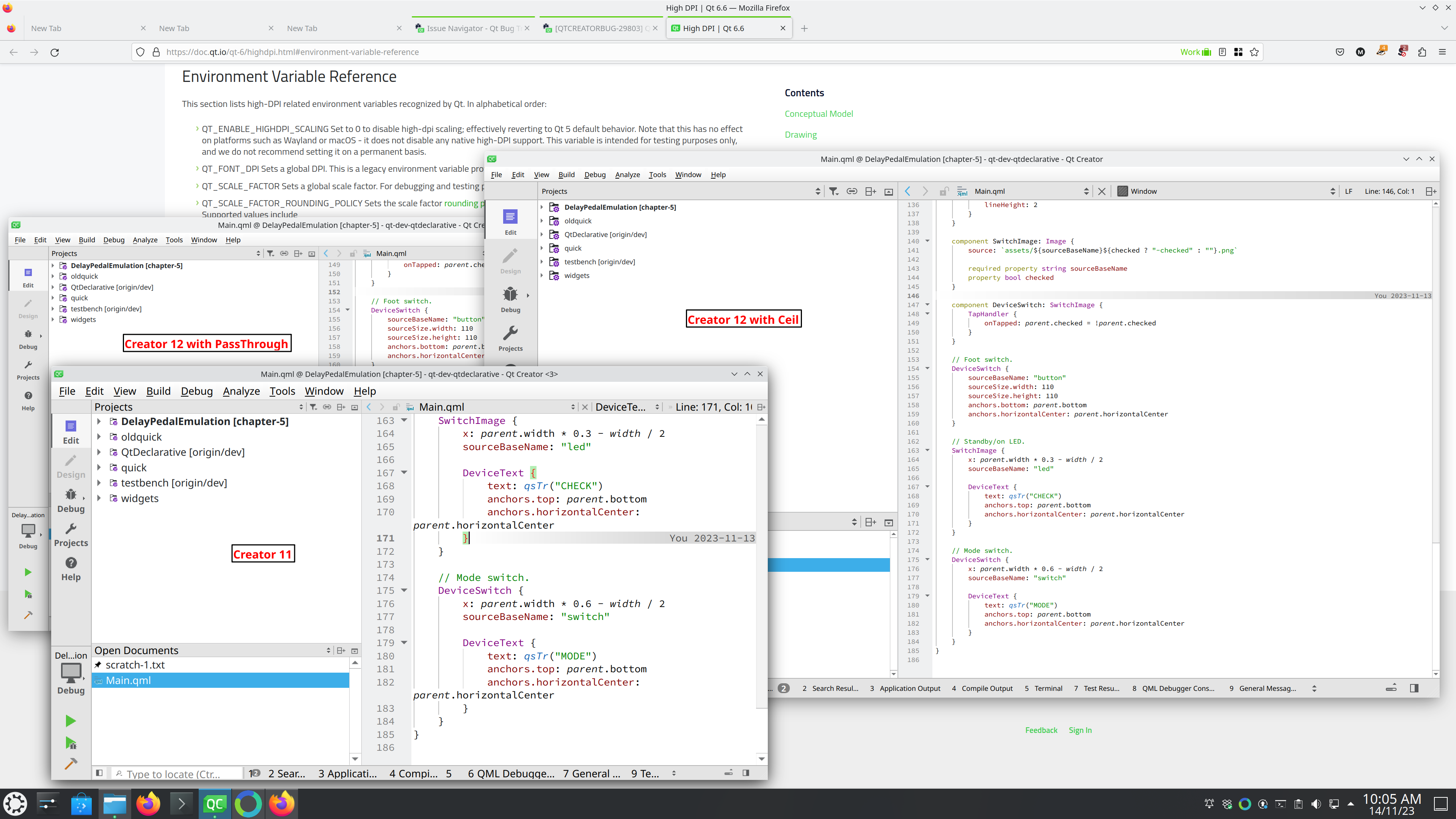Open Window menu in Creator 12 PassThrough window

204,240
